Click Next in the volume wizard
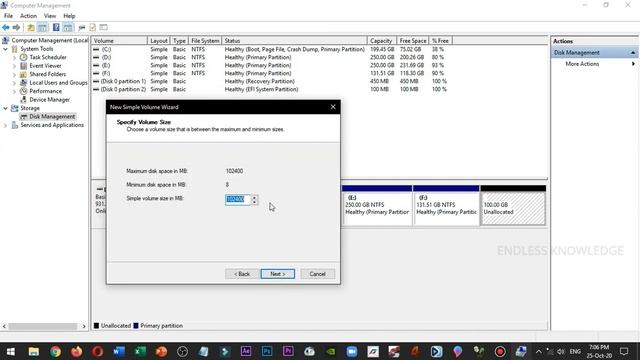Viewport: 640px width, 360px height. 278,274
